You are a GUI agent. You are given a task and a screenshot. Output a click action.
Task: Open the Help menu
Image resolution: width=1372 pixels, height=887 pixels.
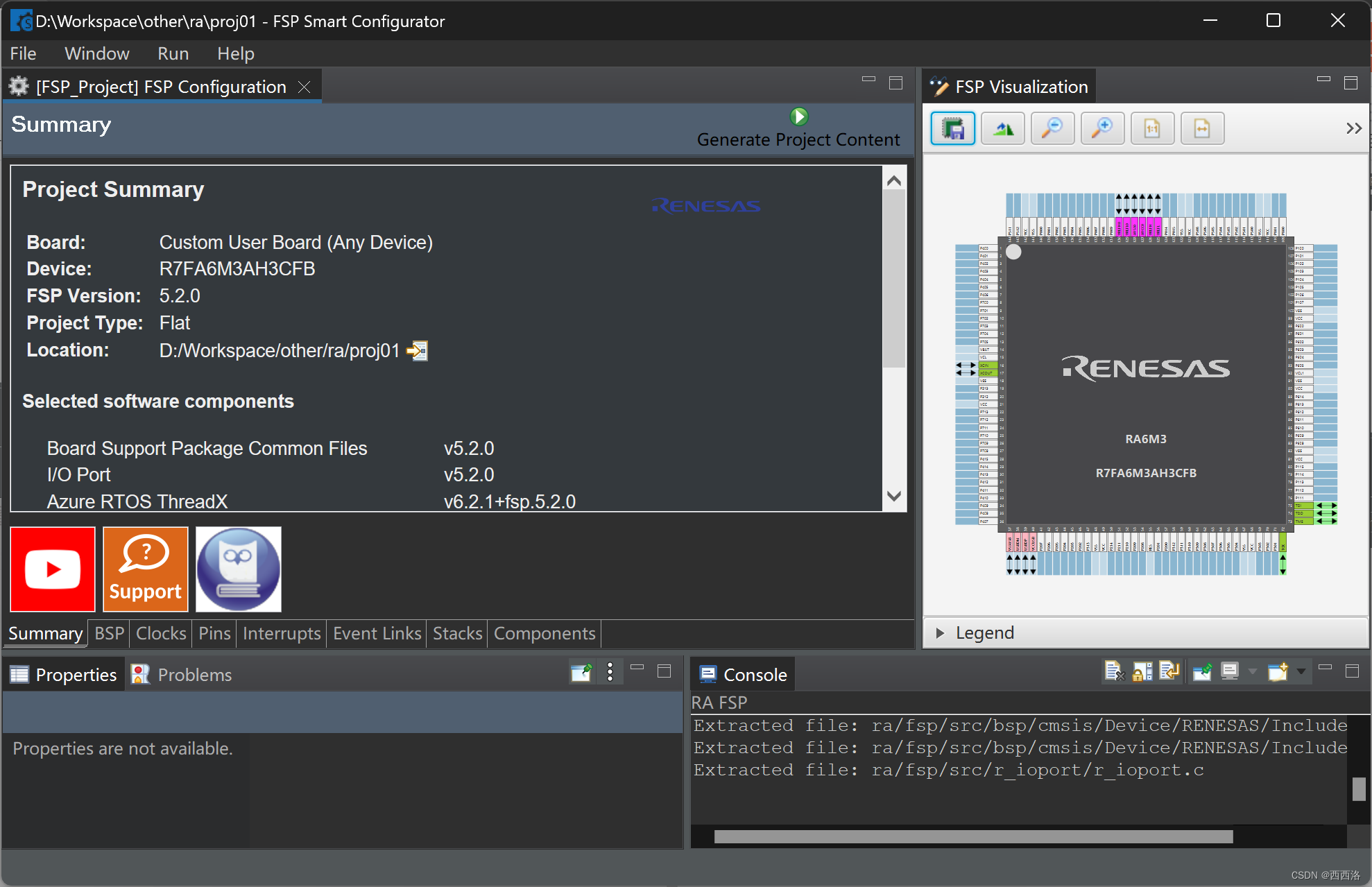click(x=236, y=53)
